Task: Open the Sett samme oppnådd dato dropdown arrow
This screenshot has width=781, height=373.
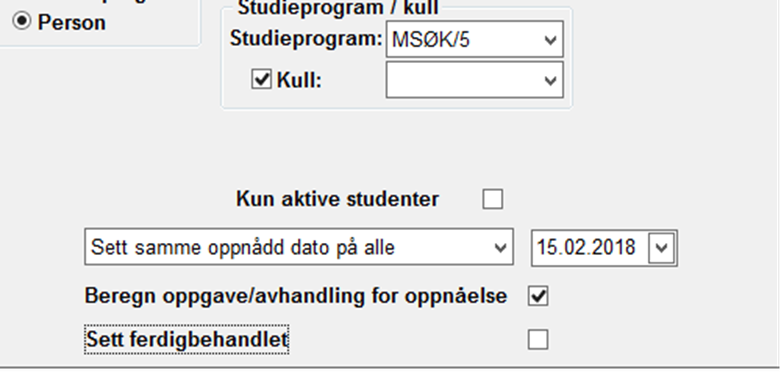Action: tap(501, 247)
